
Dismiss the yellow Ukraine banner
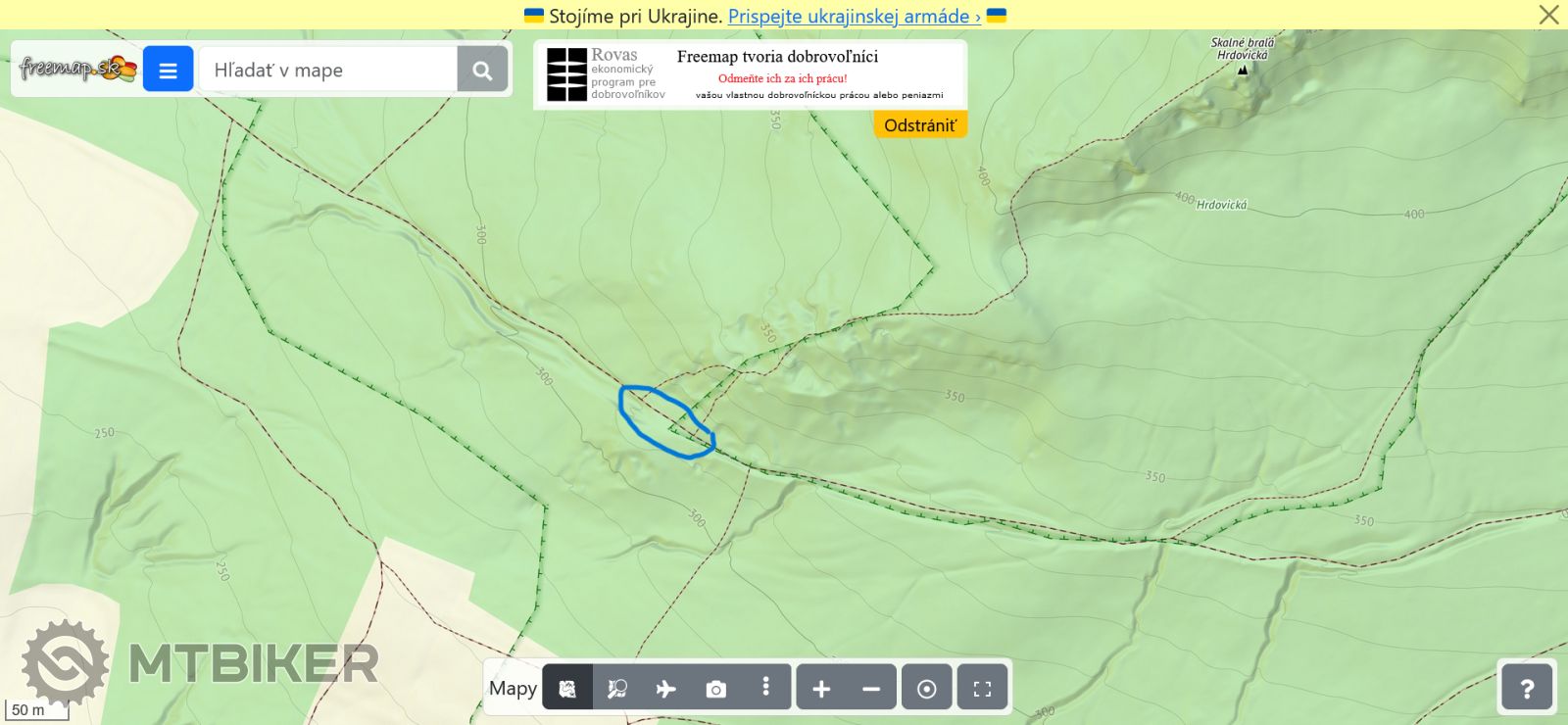coord(1548,15)
